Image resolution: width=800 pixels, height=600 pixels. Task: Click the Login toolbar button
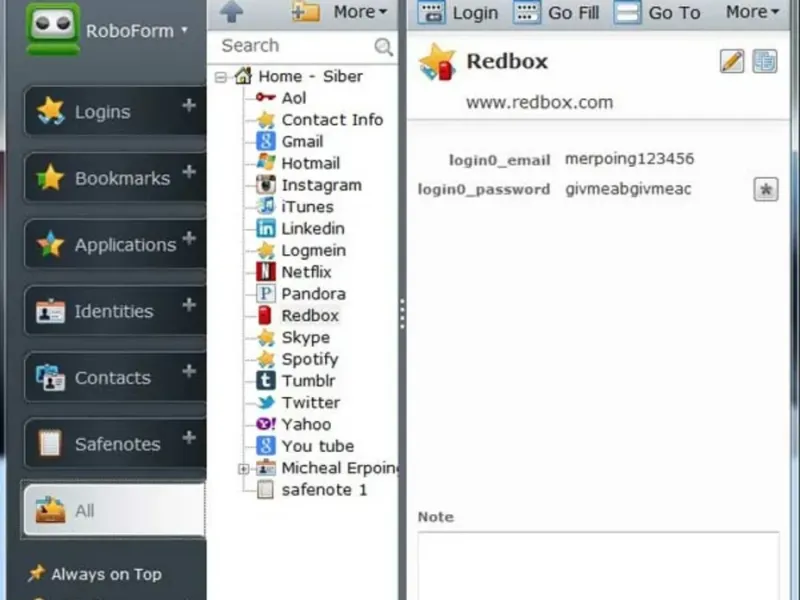coord(458,12)
